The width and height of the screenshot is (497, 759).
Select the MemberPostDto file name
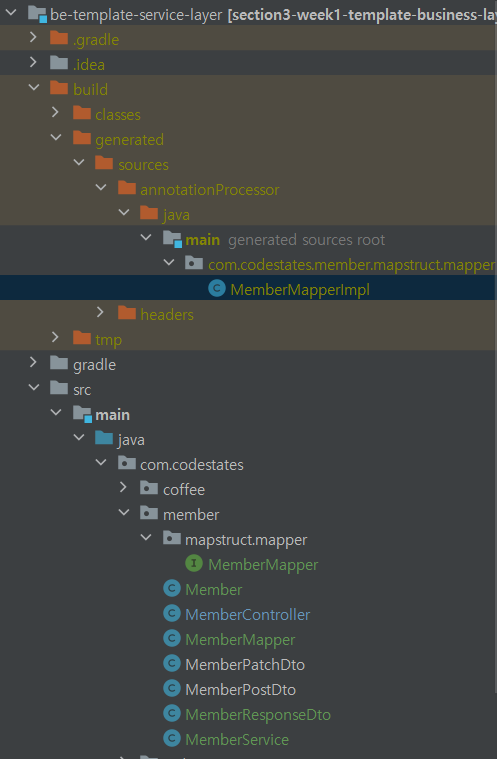coord(241,690)
